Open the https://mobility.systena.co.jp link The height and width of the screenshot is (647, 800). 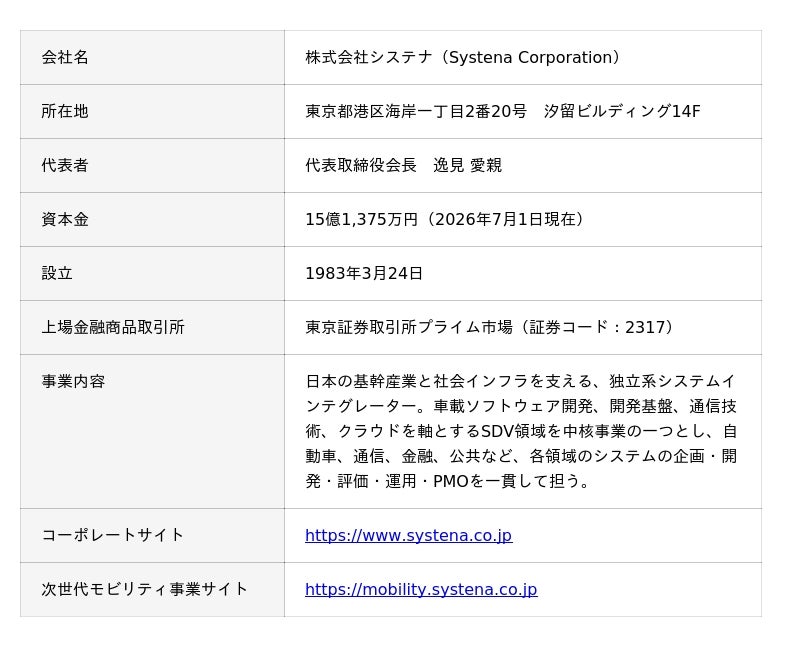click(x=421, y=589)
